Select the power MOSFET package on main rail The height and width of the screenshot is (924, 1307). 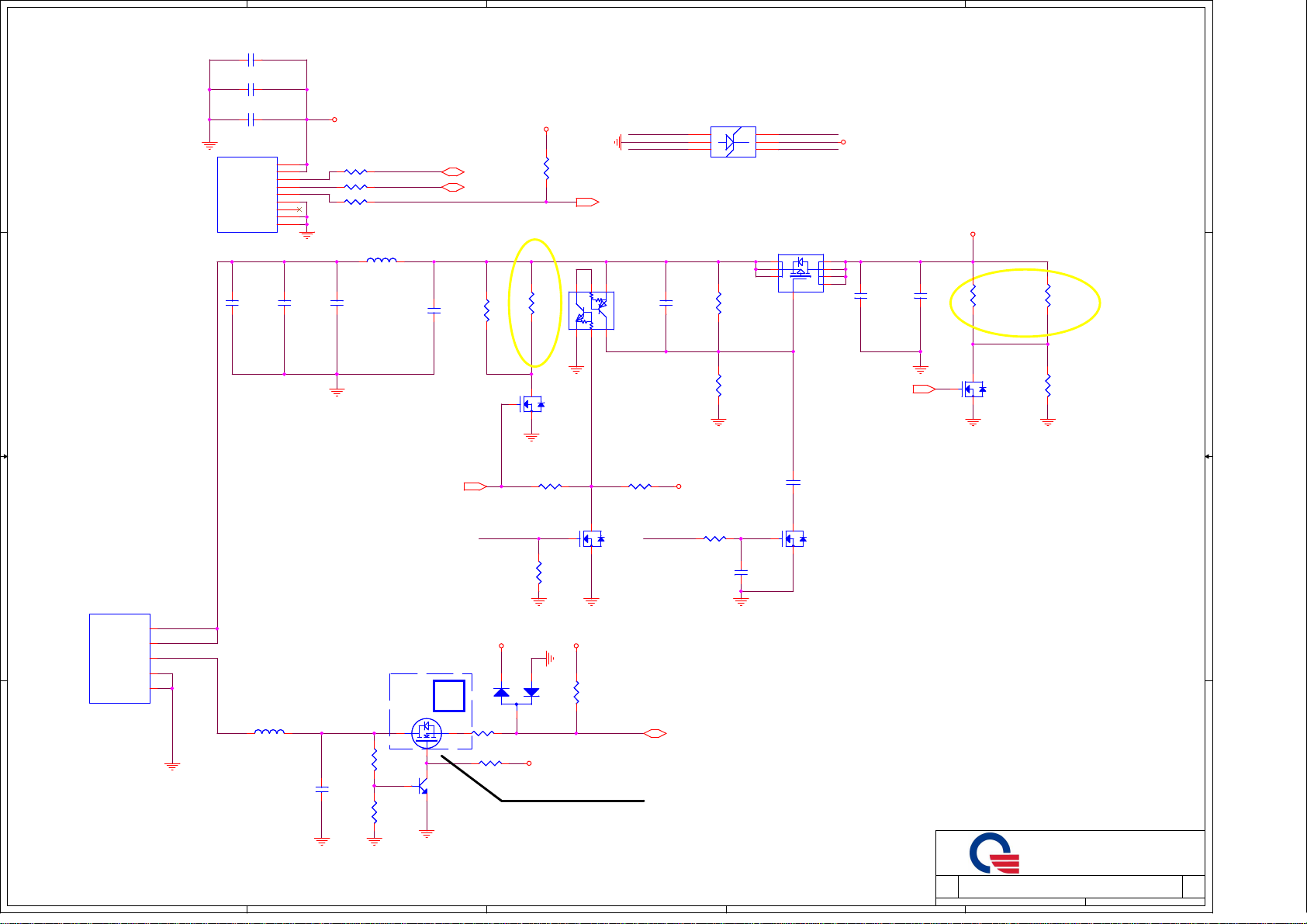tap(800, 273)
